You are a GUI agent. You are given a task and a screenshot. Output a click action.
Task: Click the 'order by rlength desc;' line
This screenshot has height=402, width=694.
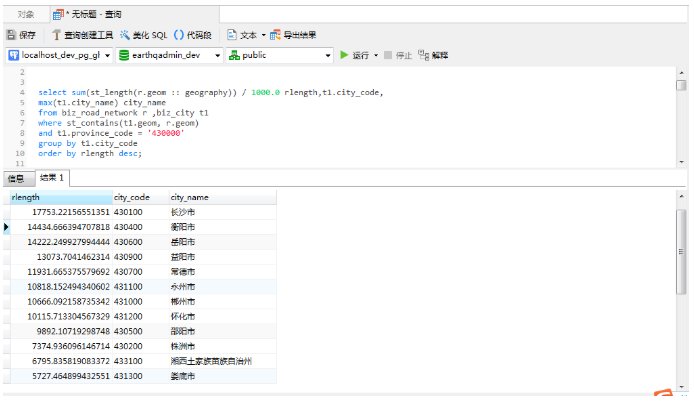pos(90,154)
